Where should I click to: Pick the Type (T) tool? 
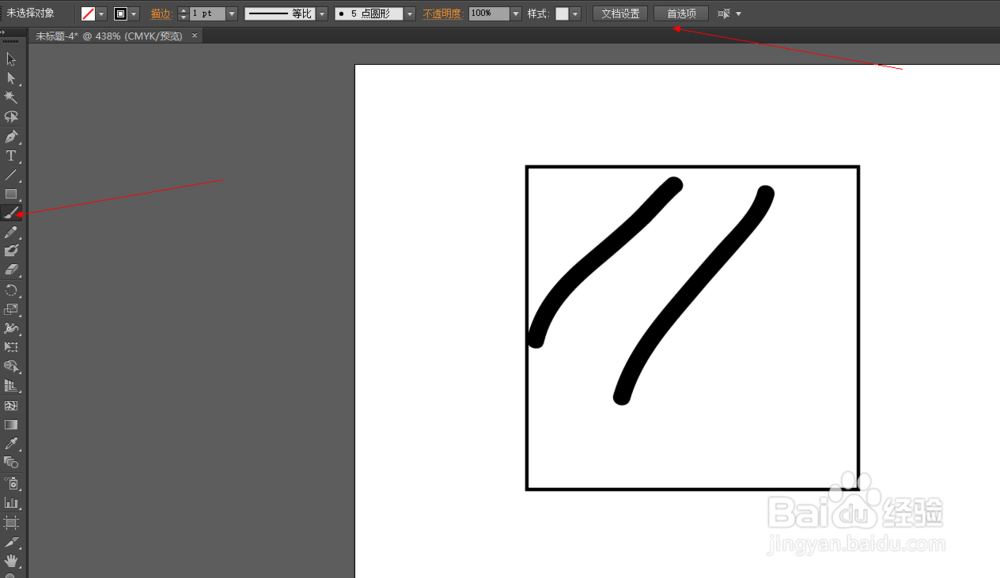click(x=11, y=156)
